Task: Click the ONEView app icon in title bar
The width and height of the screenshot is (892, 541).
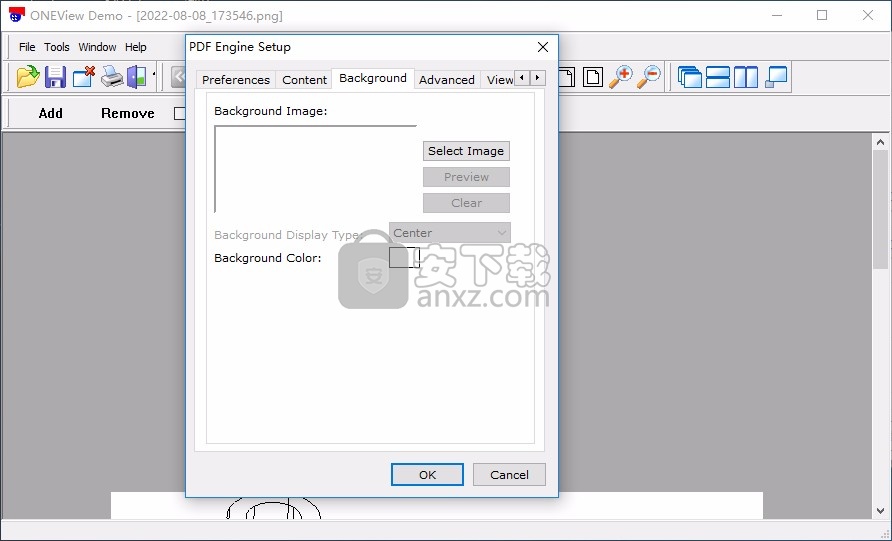Action: coord(16,15)
